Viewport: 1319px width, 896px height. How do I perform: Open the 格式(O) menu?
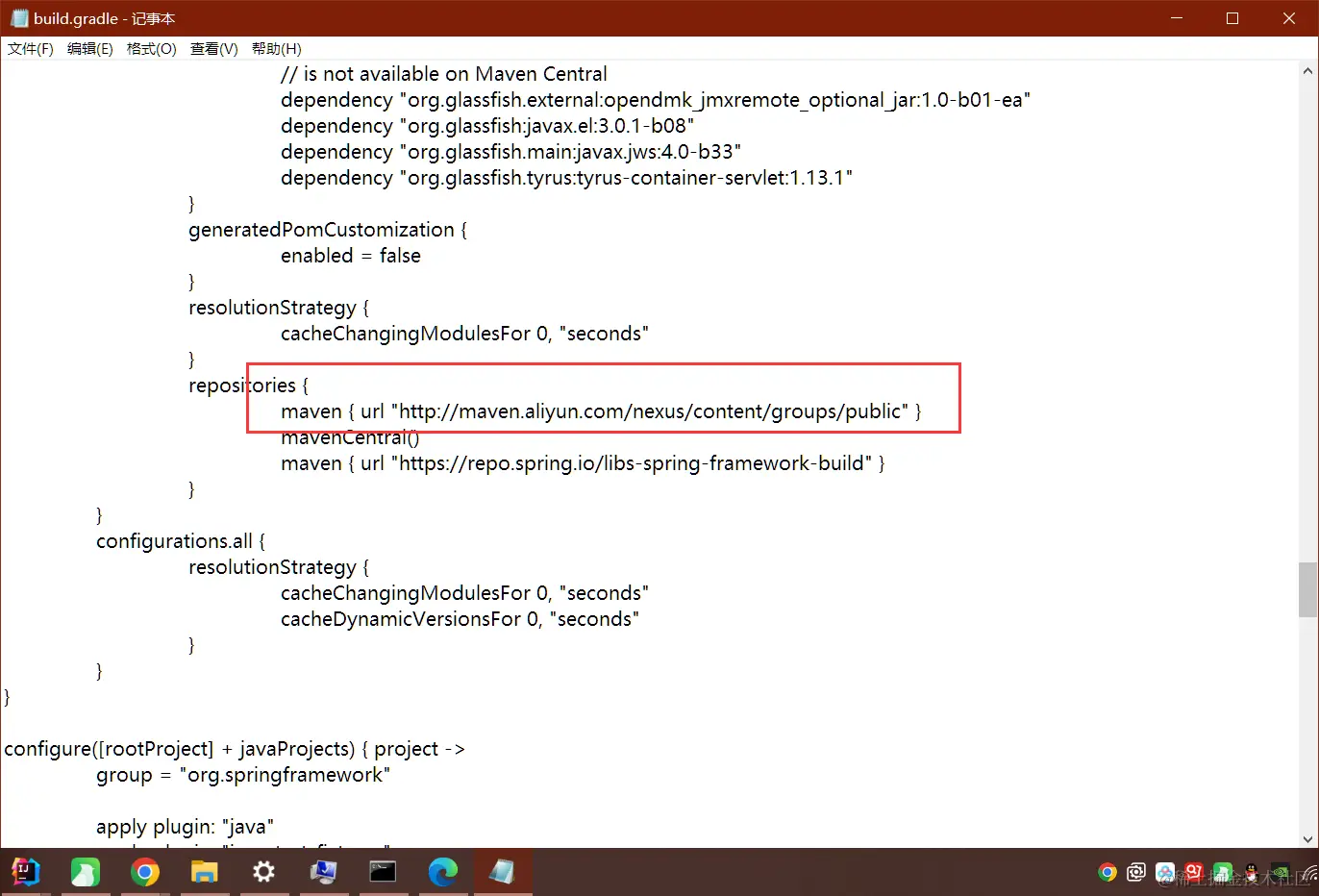pos(151,49)
